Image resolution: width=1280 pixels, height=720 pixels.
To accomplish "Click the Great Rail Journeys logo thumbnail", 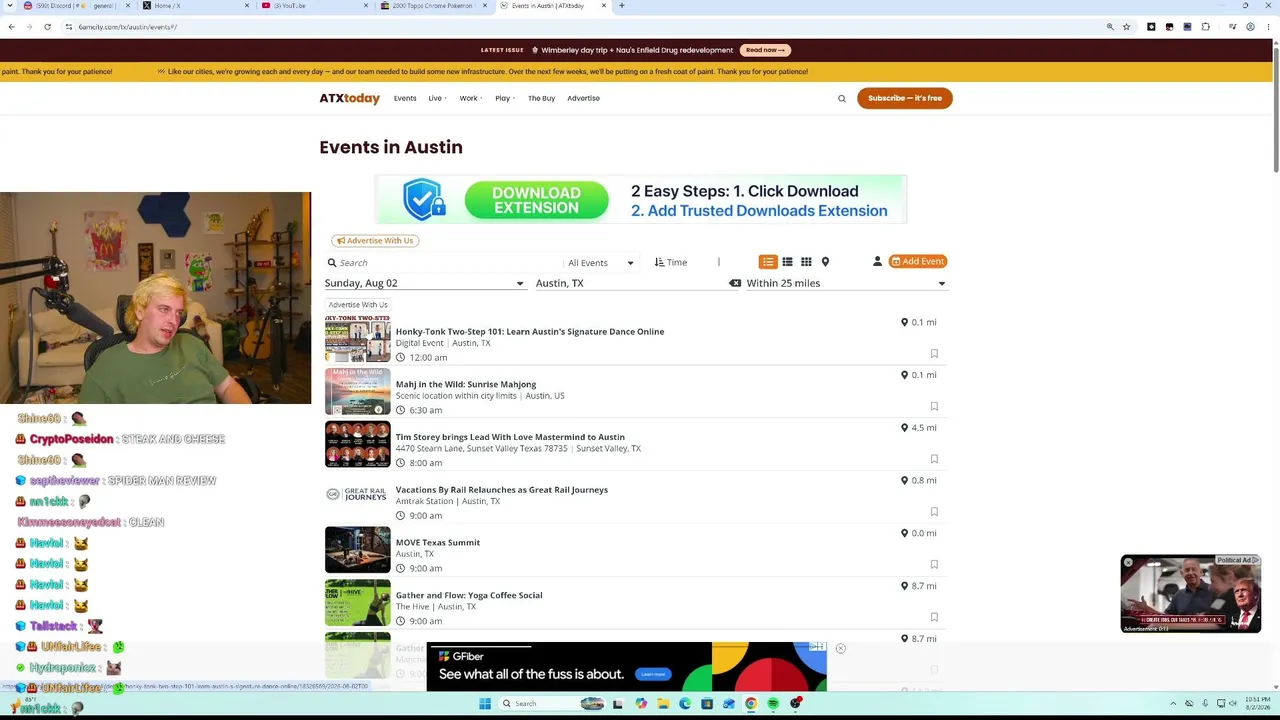I will pyautogui.click(x=357, y=495).
